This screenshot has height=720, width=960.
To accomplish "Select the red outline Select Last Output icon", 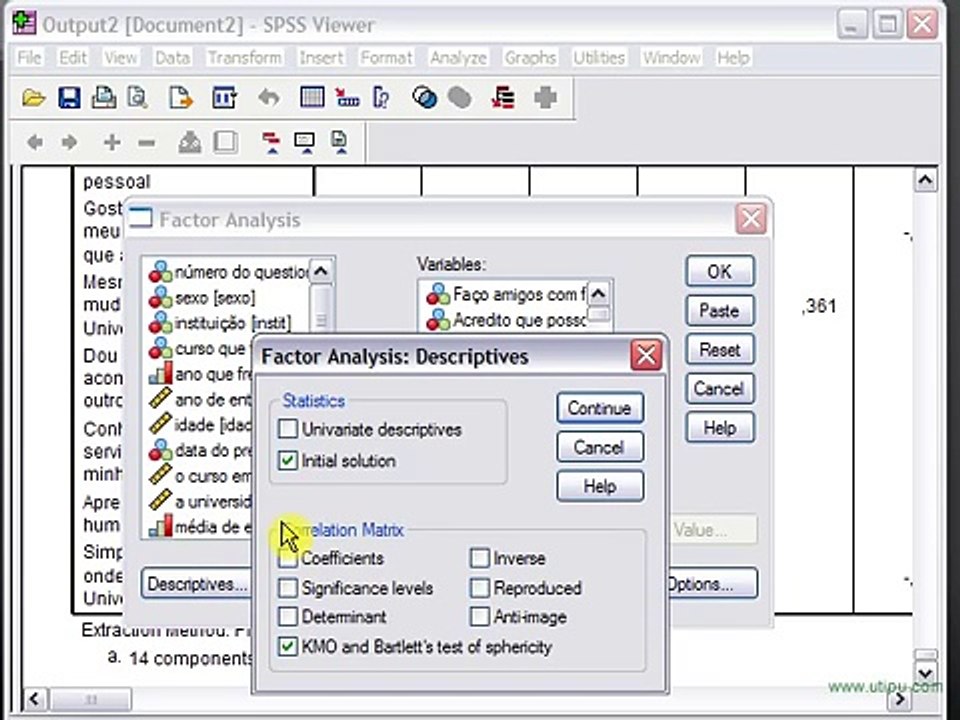I will click(x=503, y=98).
